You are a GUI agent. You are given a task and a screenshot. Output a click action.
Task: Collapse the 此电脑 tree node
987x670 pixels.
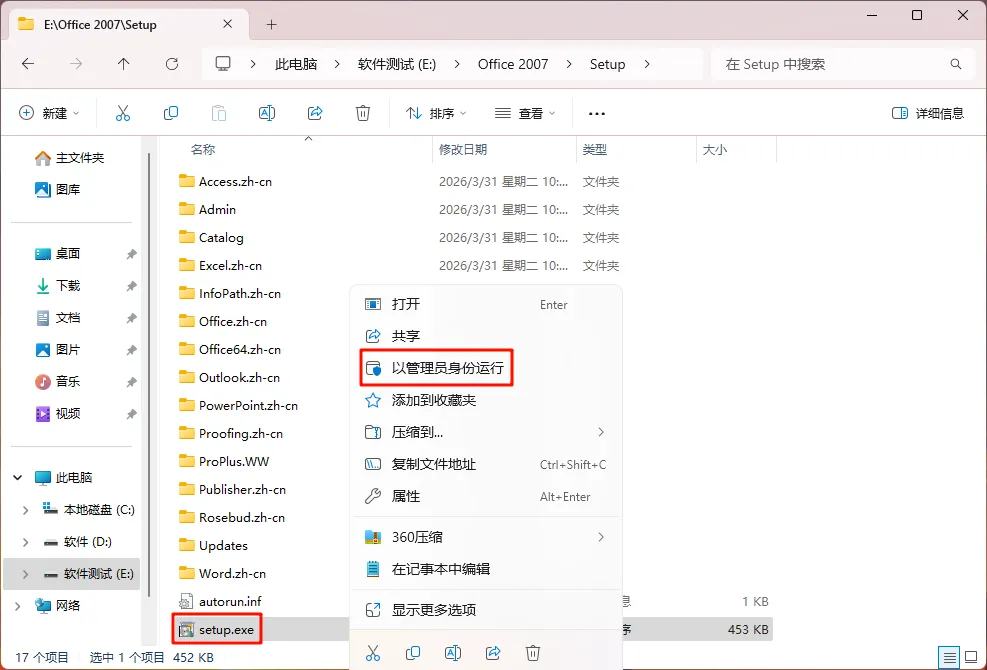tap(18, 478)
